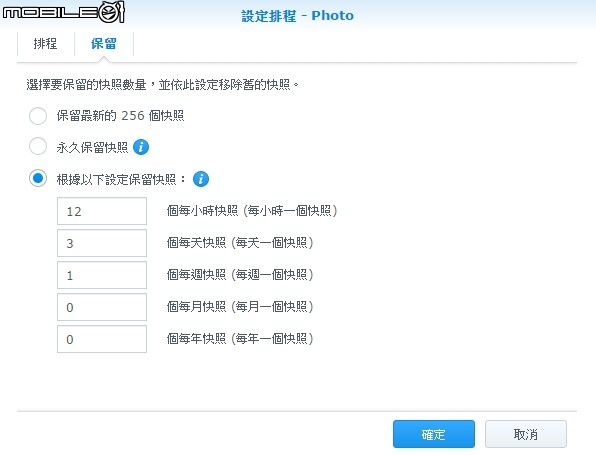Click the 設定排程 - Photo dialog title

[298, 16]
